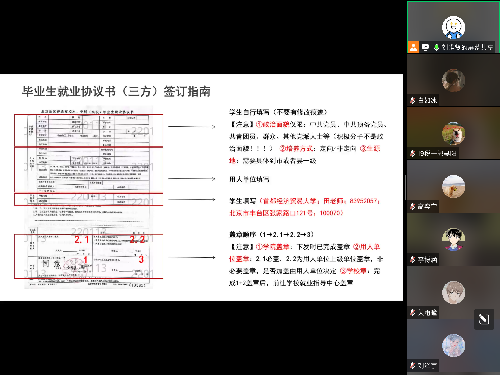
Task: Click muted mic icon under pastel blue anime avatar
Action: (413, 366)
